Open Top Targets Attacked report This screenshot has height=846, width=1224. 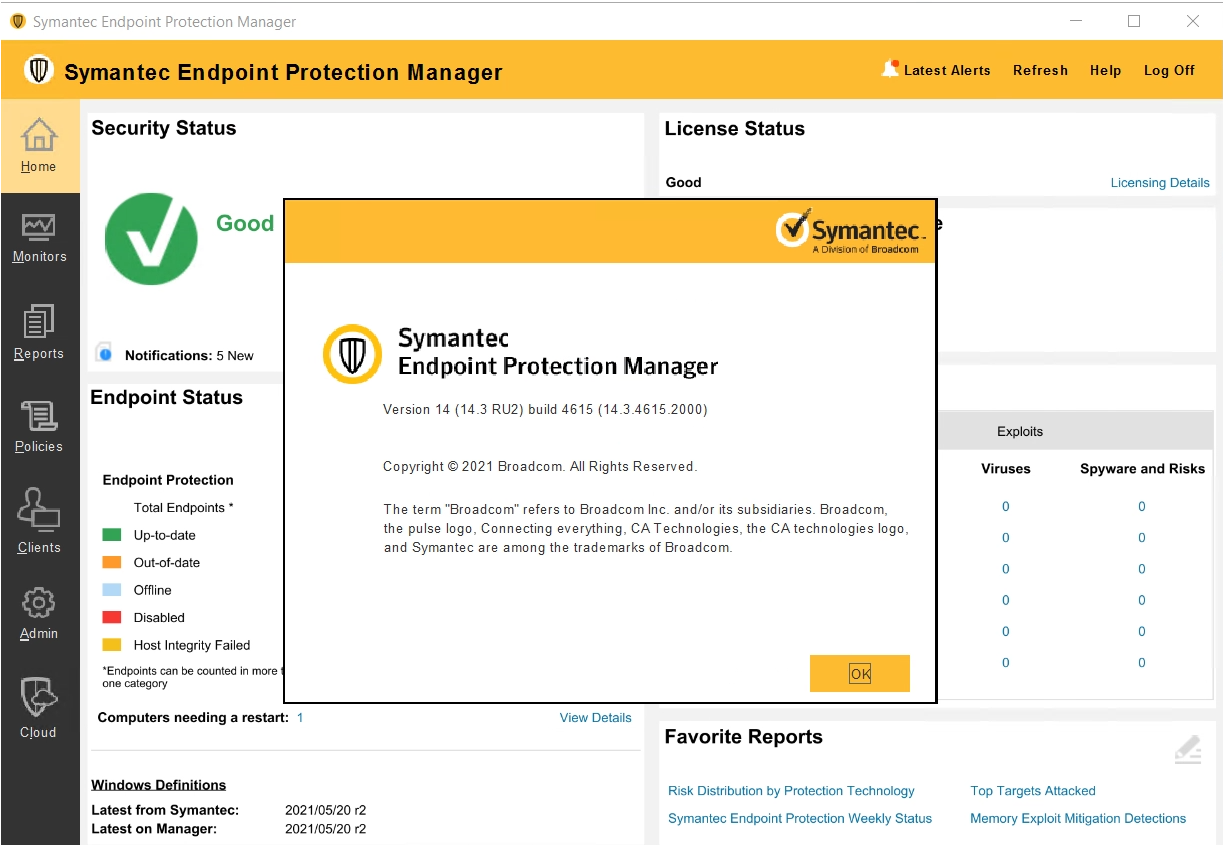[x=1033, y=791]
